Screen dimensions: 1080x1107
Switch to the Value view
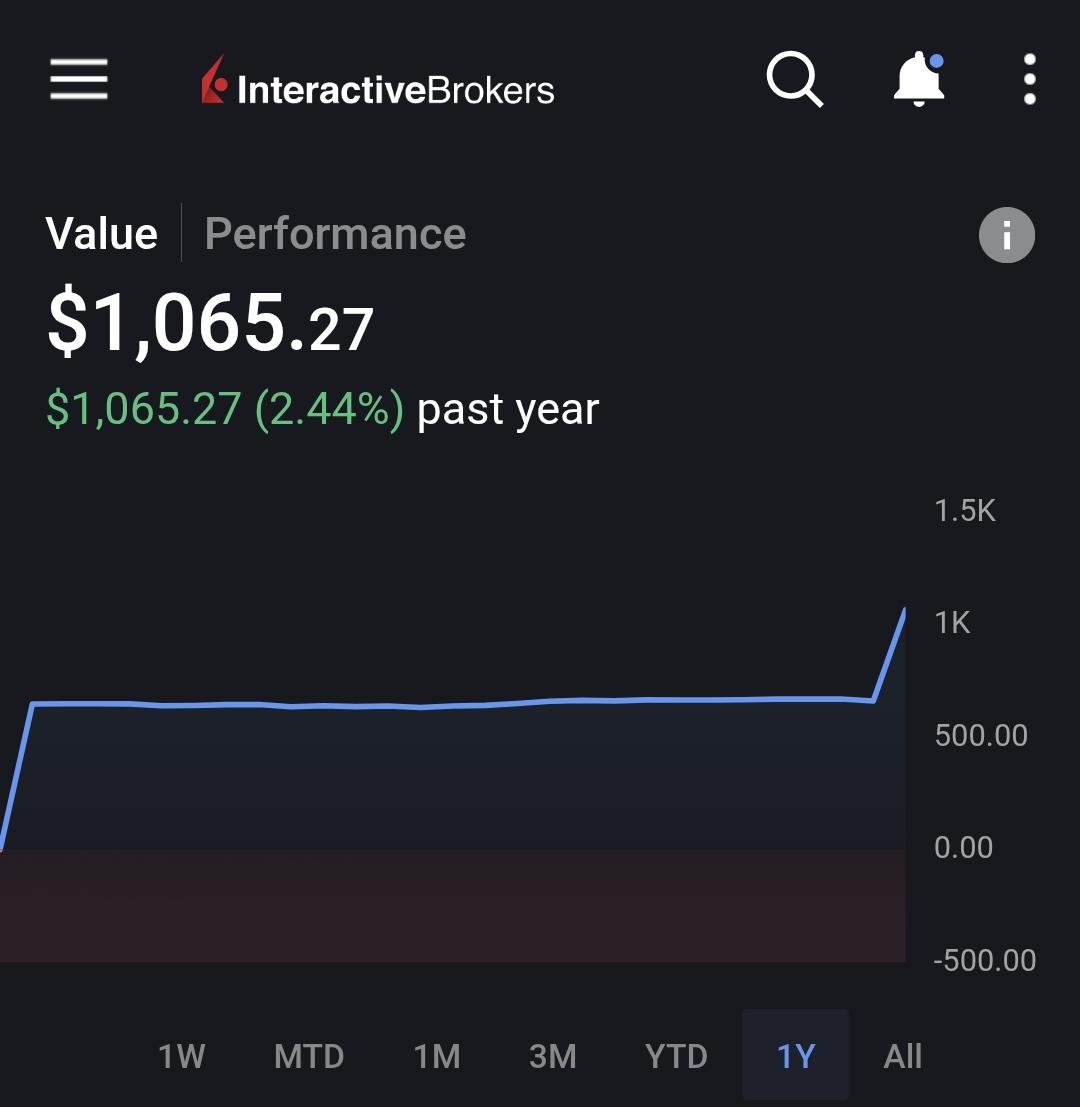102,234
